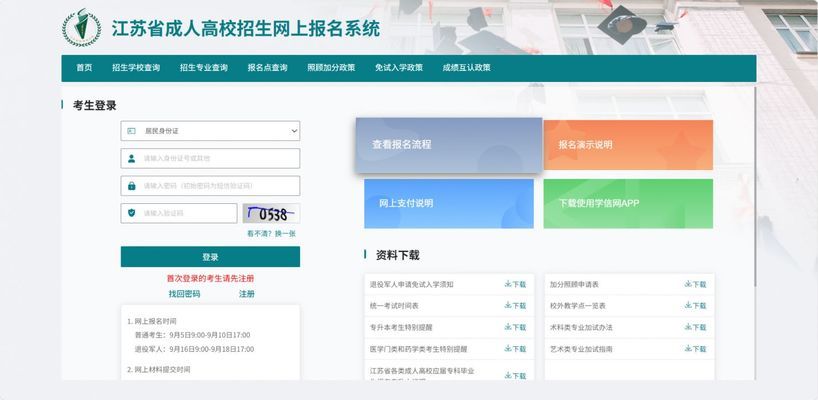Download 艺术类专业加试指南 file
The height and width of the screenshot is (400, 818).
695,349
